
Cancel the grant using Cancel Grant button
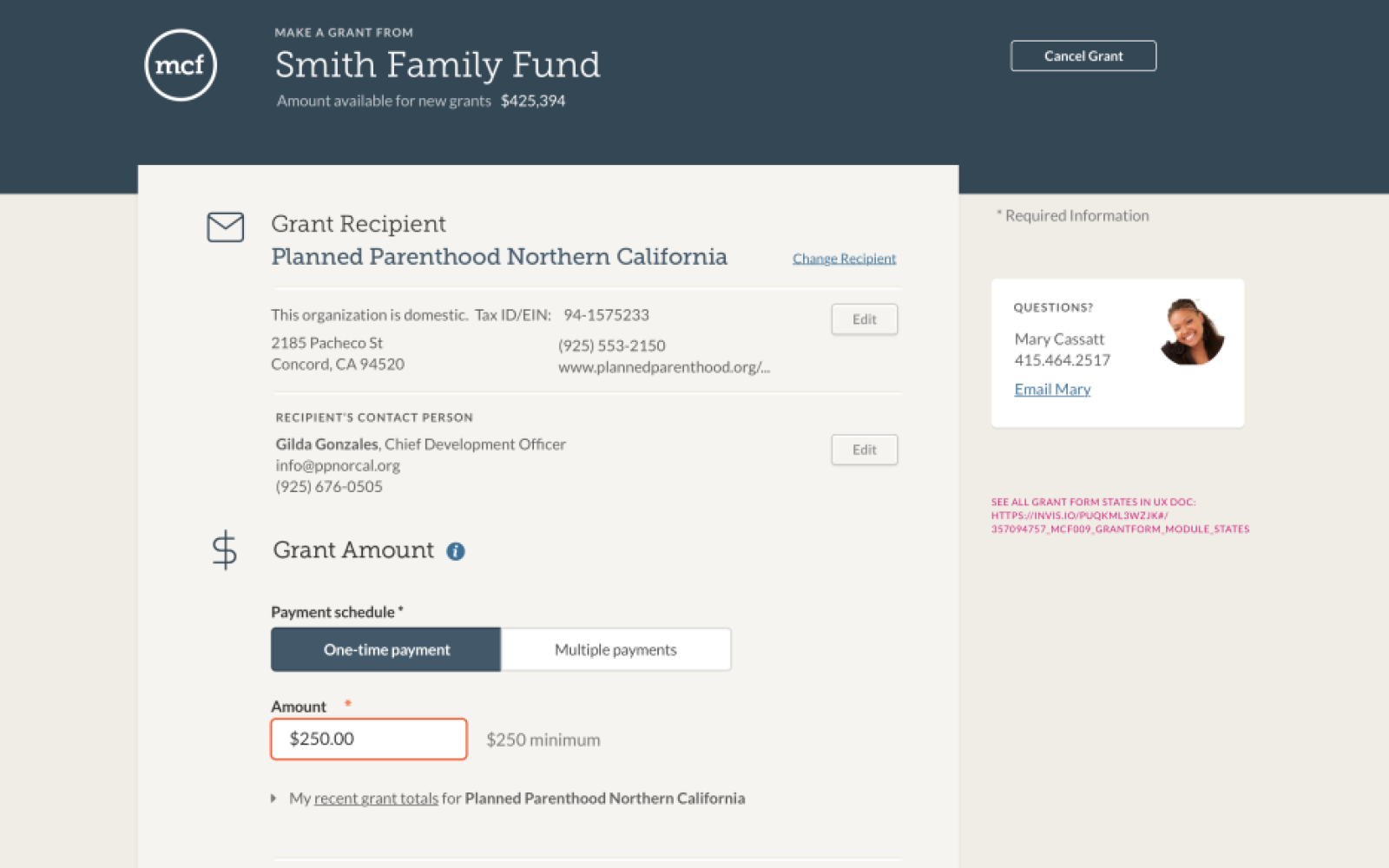pyautogui.click(x=1083, y=56)
